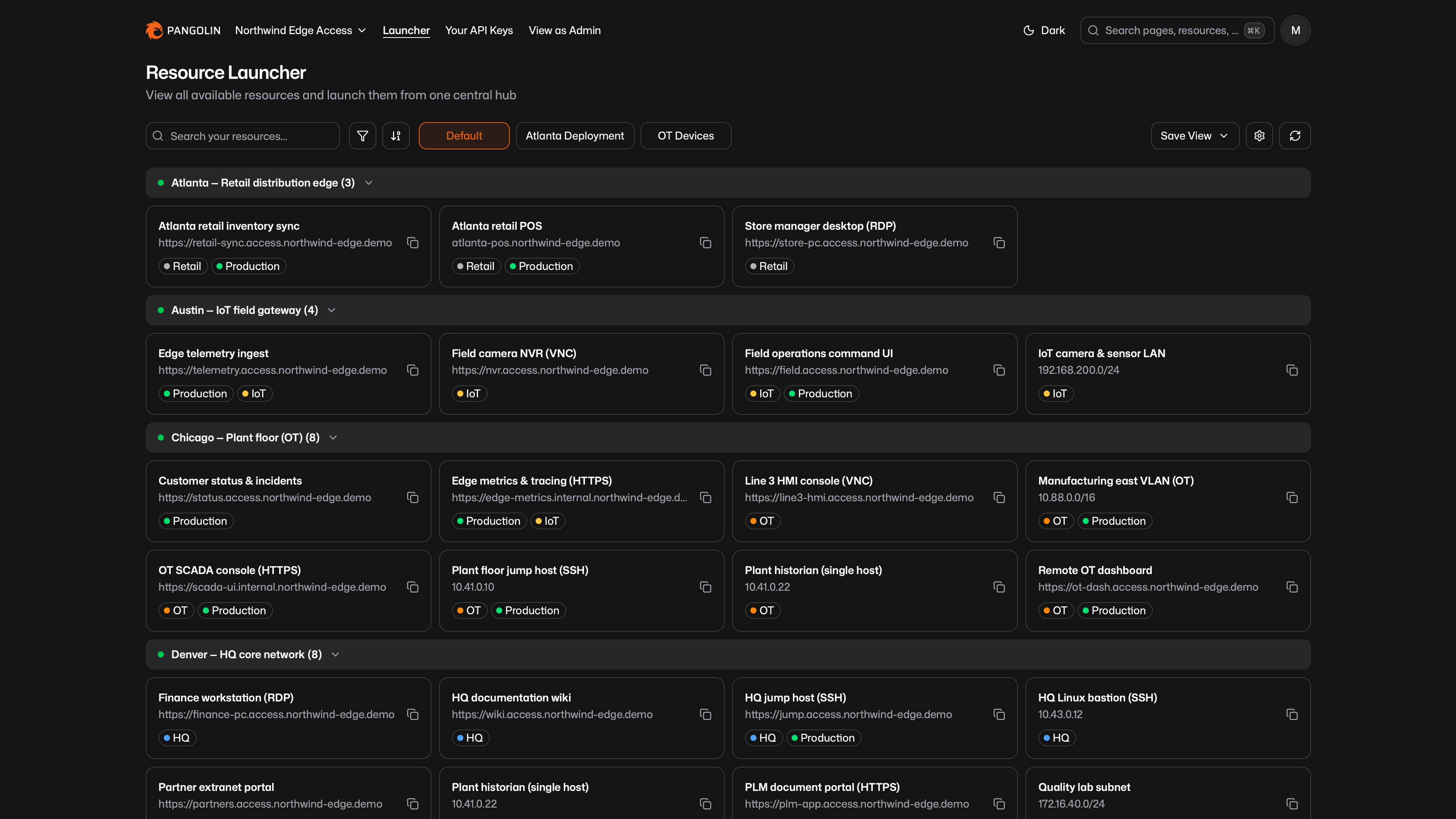Copy Quality lab subnet address

click(x=1291, y=804)
